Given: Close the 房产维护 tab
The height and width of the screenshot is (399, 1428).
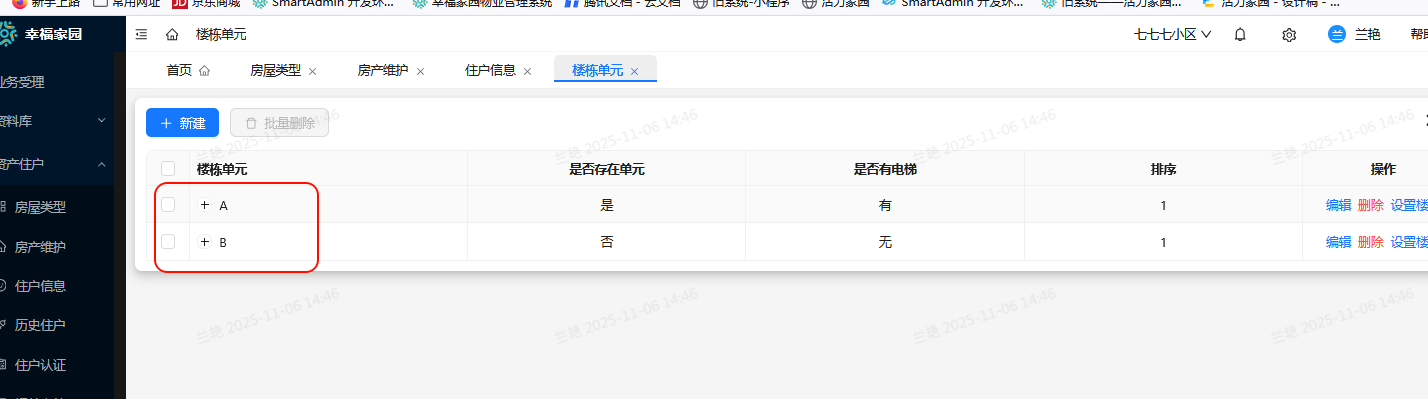Looking at the screenshot, I should [420, 71].
